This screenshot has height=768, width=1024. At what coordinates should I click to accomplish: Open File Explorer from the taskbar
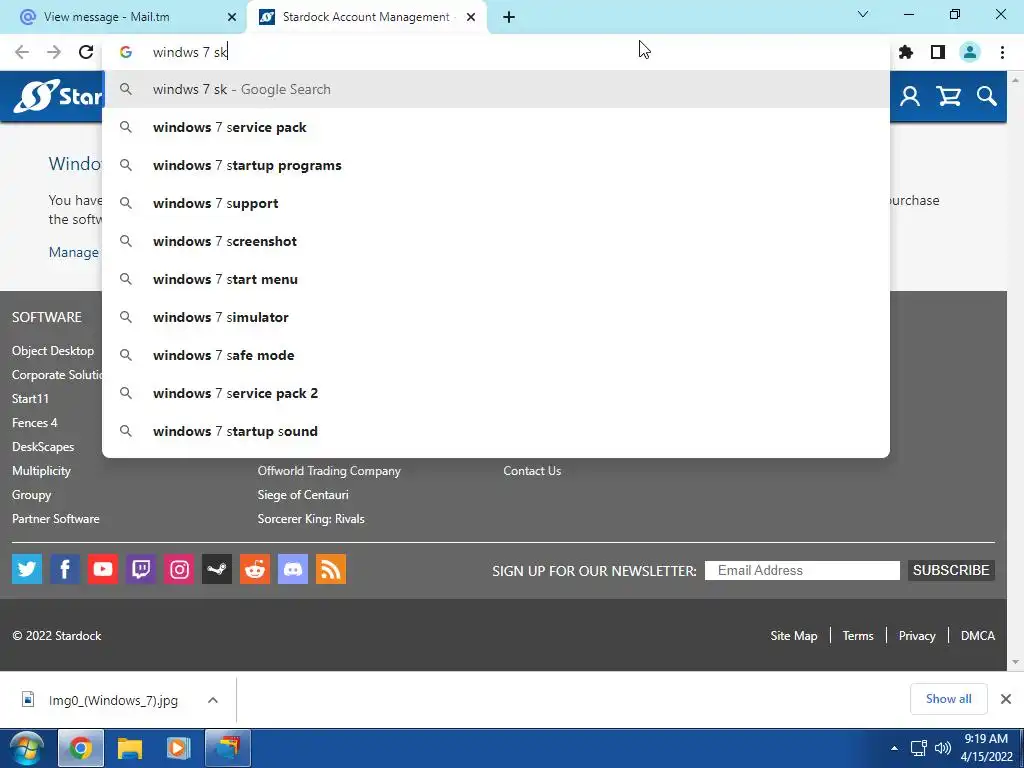point(129,748)
